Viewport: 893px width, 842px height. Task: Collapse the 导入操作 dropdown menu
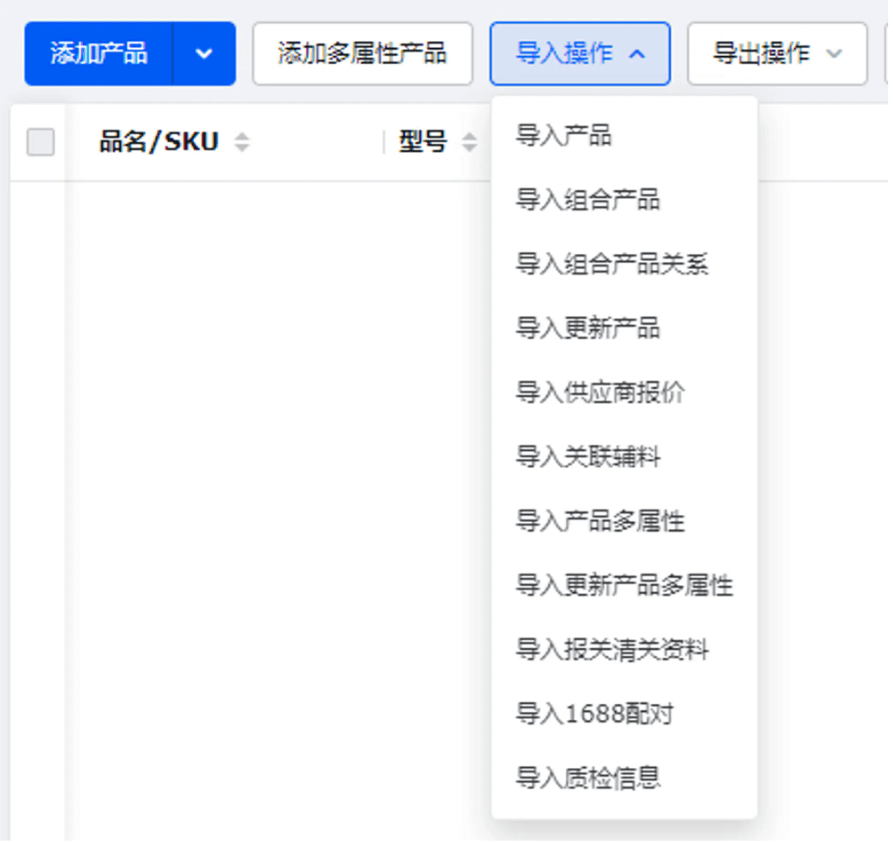point(580,54)
